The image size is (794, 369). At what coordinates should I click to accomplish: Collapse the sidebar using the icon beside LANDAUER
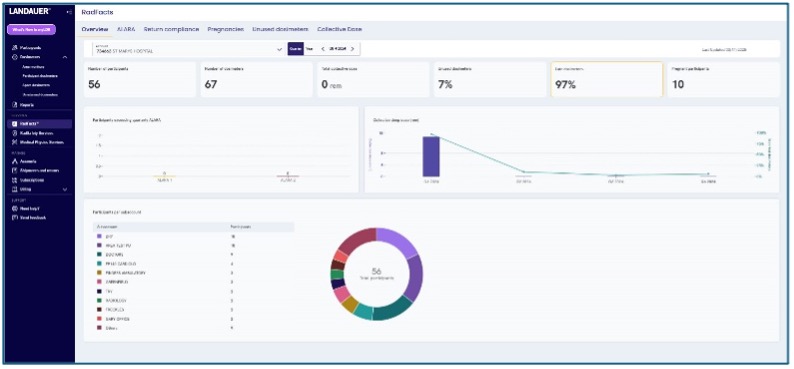tap(69, 11)
